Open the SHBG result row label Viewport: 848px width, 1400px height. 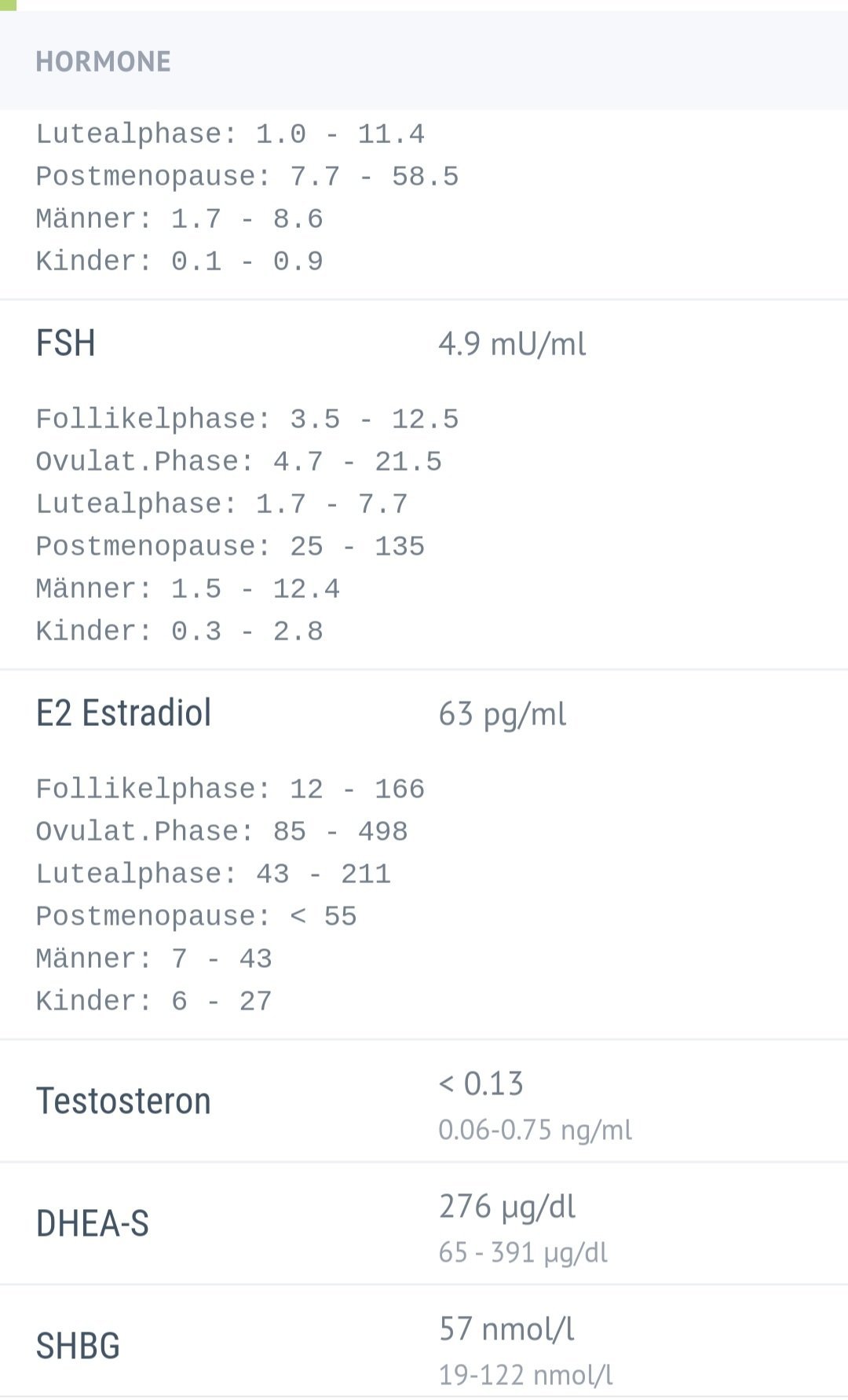pos(78,1346)
